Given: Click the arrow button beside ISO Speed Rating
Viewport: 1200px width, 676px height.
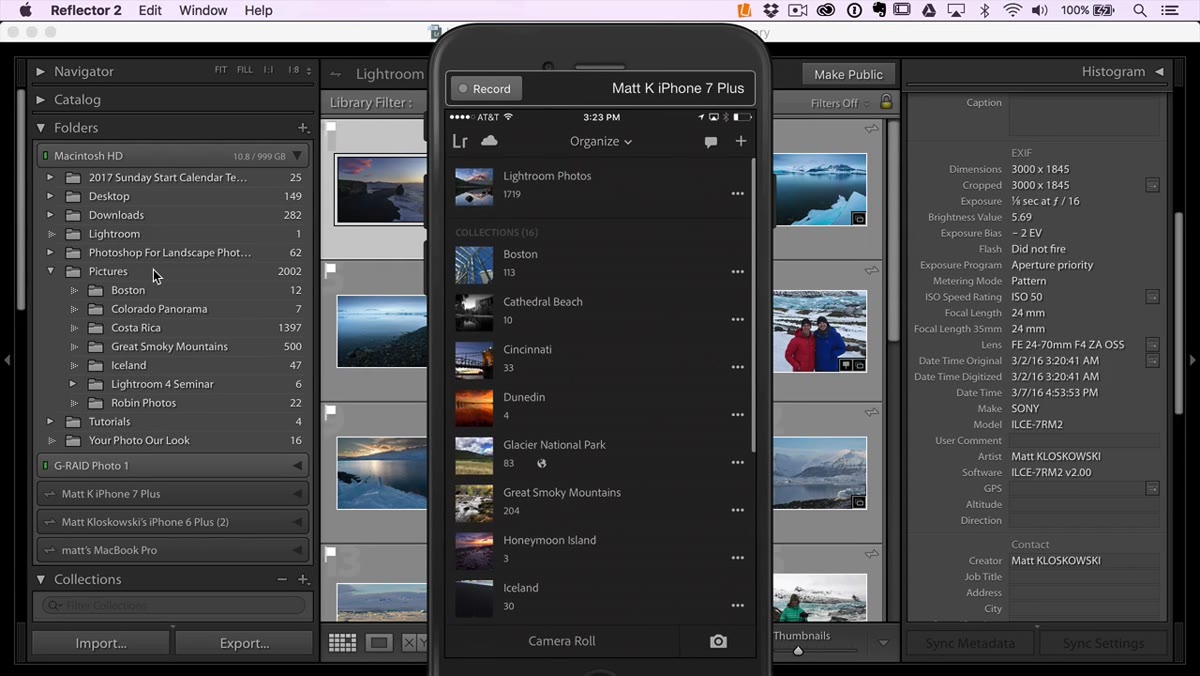Looking at the screenshot, I should click(1152, 297).
